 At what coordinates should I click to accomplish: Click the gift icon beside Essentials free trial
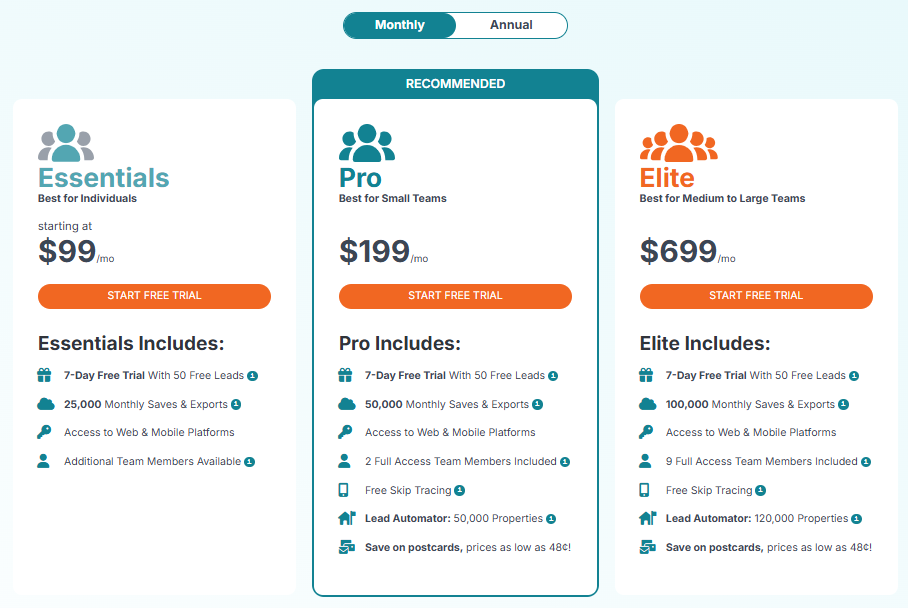(x=46, y=375)
